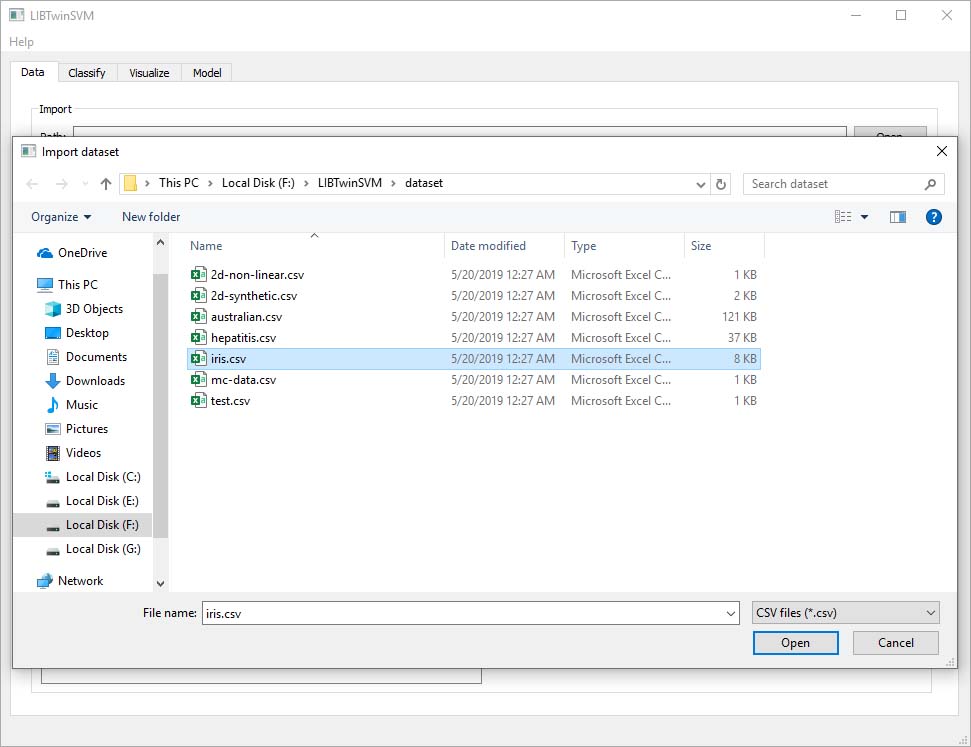Open the help question mark icon
This screenshot has width=971, height=747.
[933, 217]
